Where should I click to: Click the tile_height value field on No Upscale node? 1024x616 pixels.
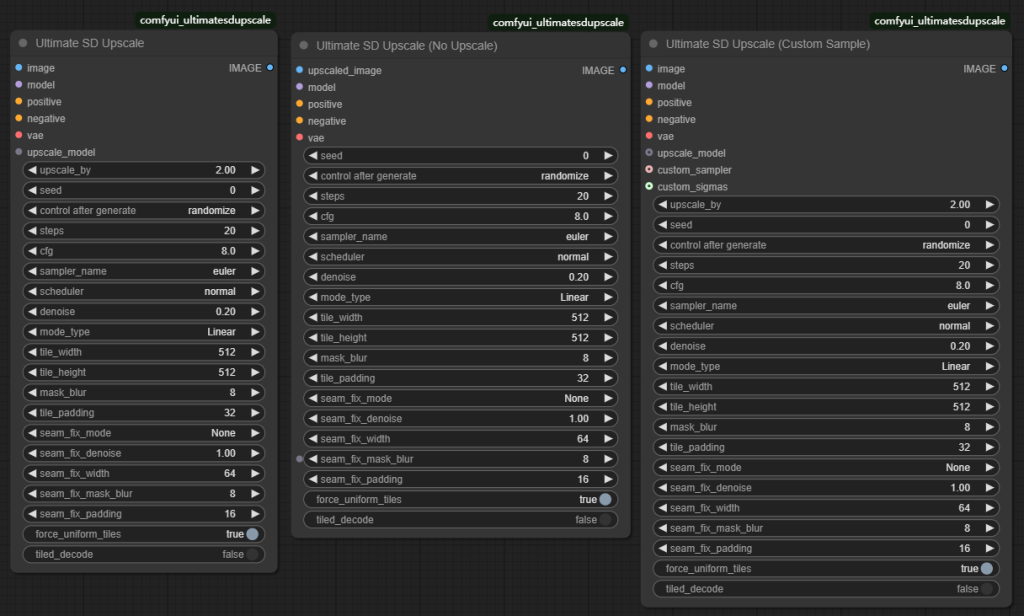tap(460, 338)
